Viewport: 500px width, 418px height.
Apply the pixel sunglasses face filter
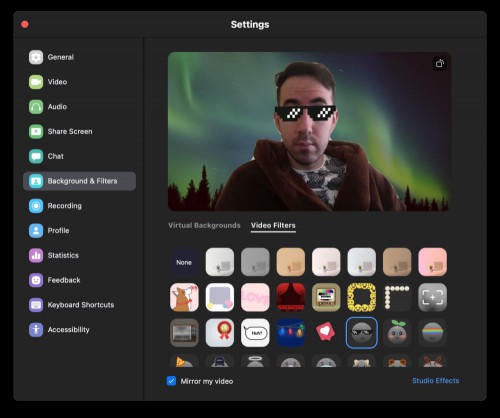click(x=362, y=333)
